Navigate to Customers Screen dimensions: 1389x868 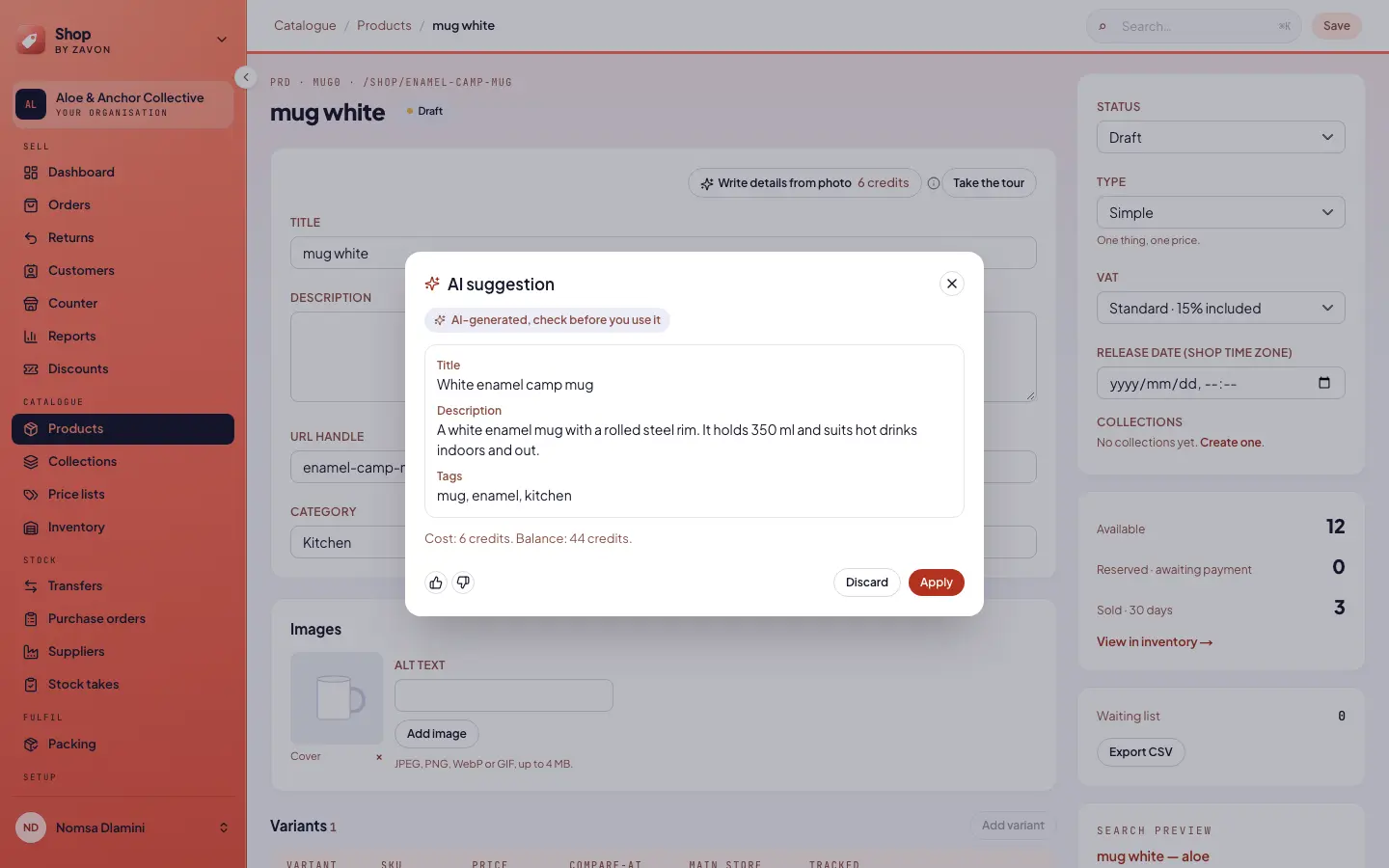[x=123, y=271]
